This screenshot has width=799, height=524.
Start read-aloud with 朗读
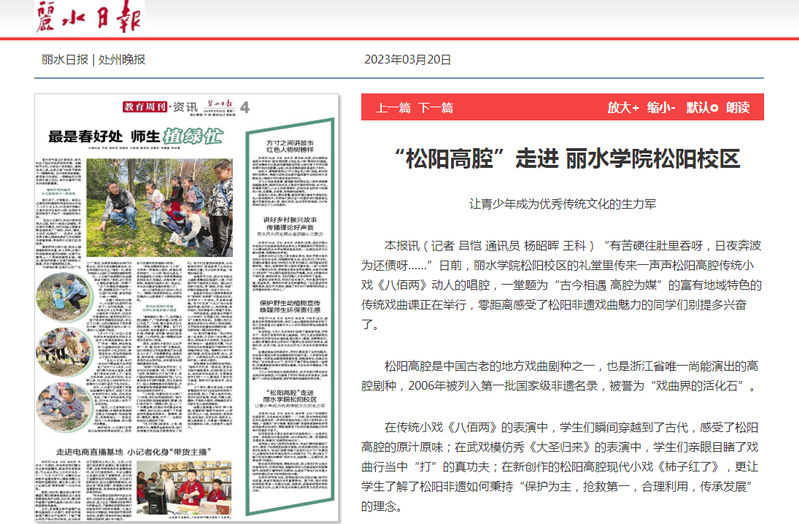tap(738, 108)
